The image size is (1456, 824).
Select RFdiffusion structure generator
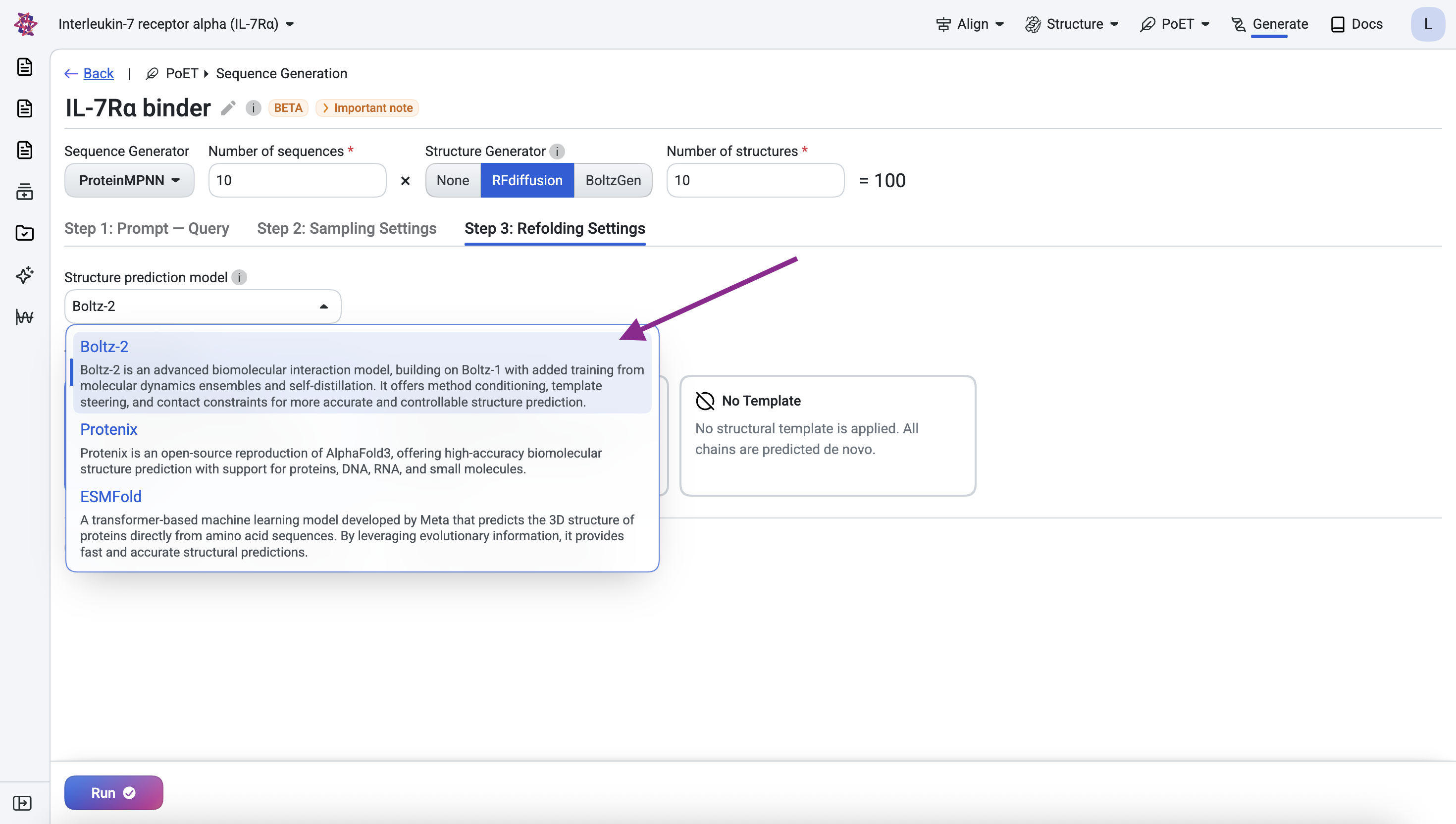click(x=527, y=181)
